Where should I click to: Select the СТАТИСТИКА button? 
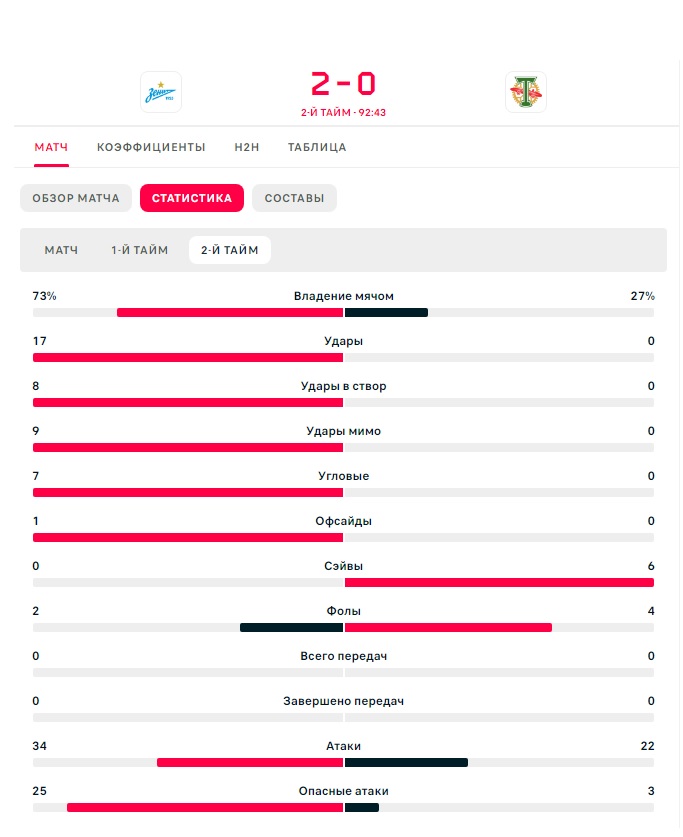coord(192,198)
